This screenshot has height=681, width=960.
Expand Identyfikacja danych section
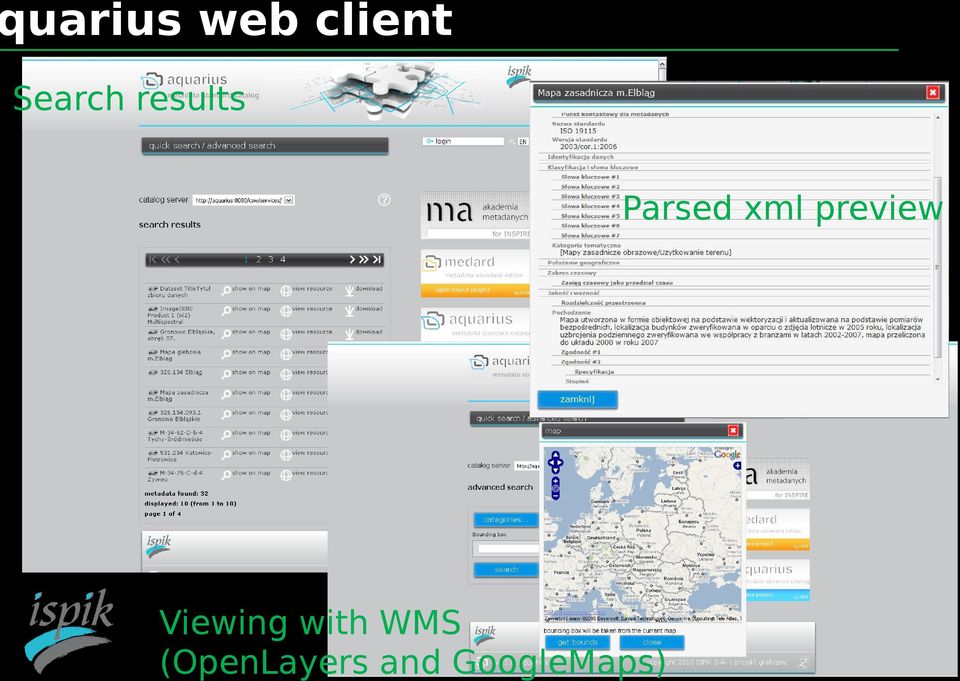[580, 157]
